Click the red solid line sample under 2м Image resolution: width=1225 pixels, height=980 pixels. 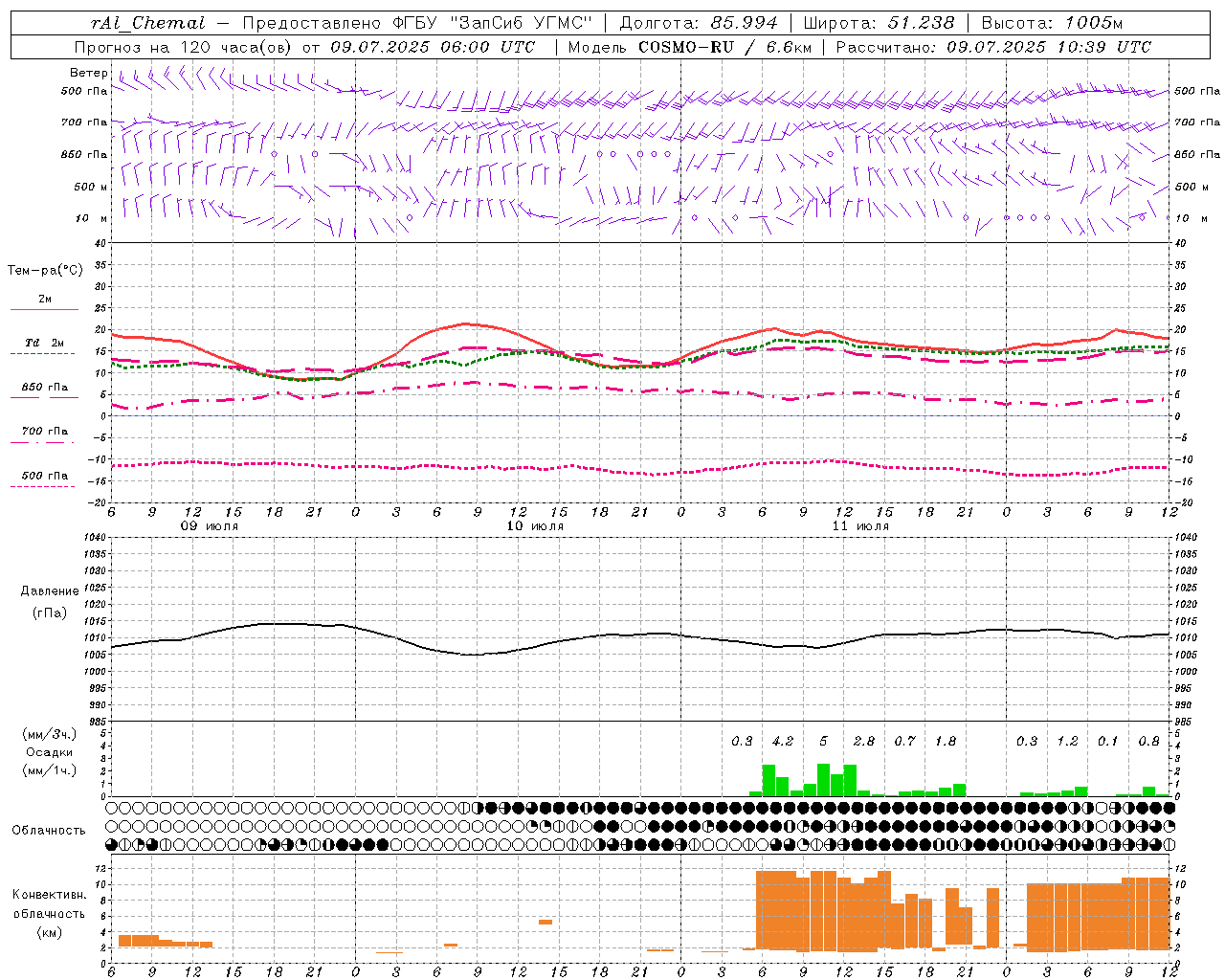point(44,310)
